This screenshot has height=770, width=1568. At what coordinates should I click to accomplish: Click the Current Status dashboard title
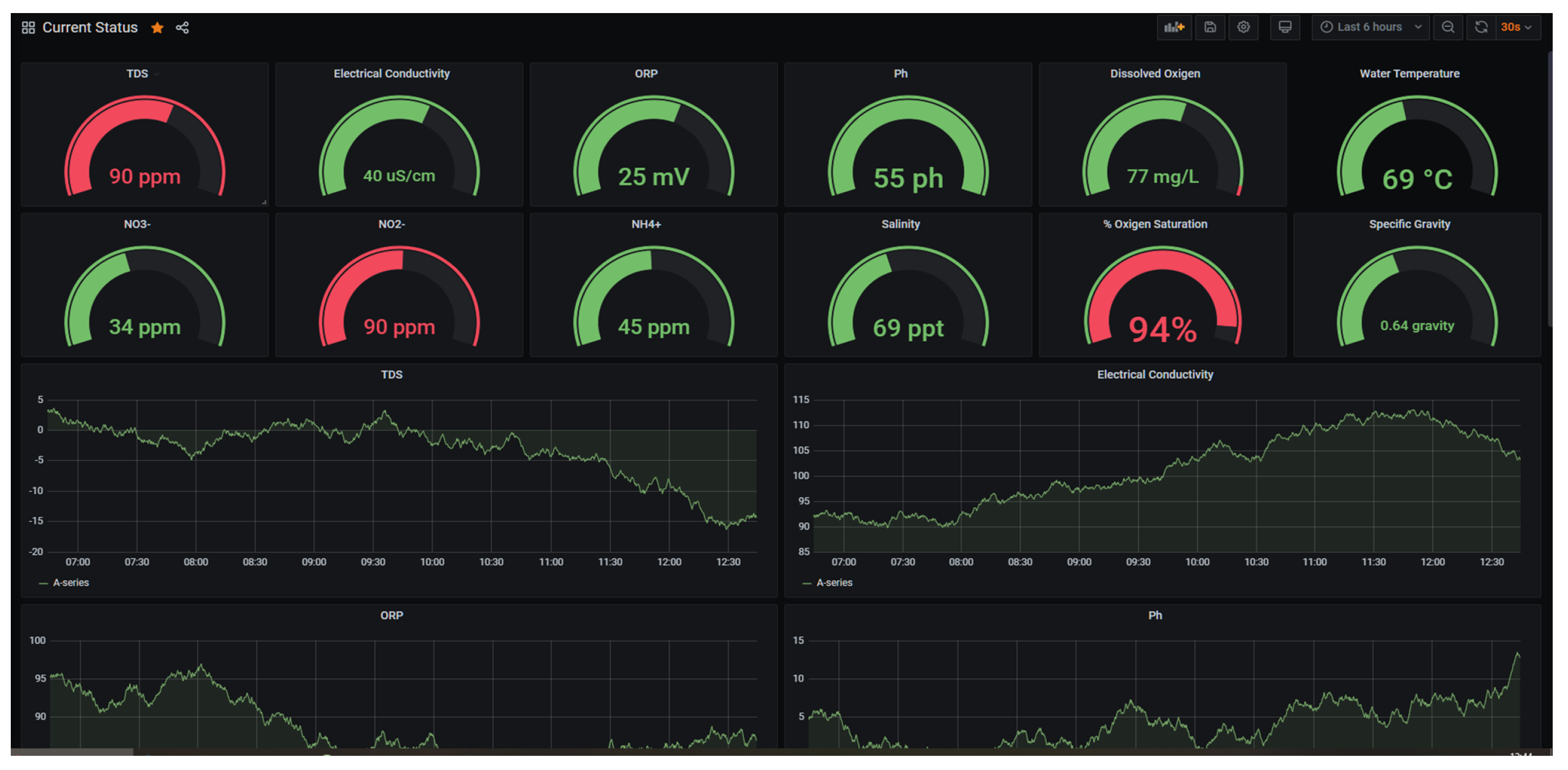click(x=90, y=28)
